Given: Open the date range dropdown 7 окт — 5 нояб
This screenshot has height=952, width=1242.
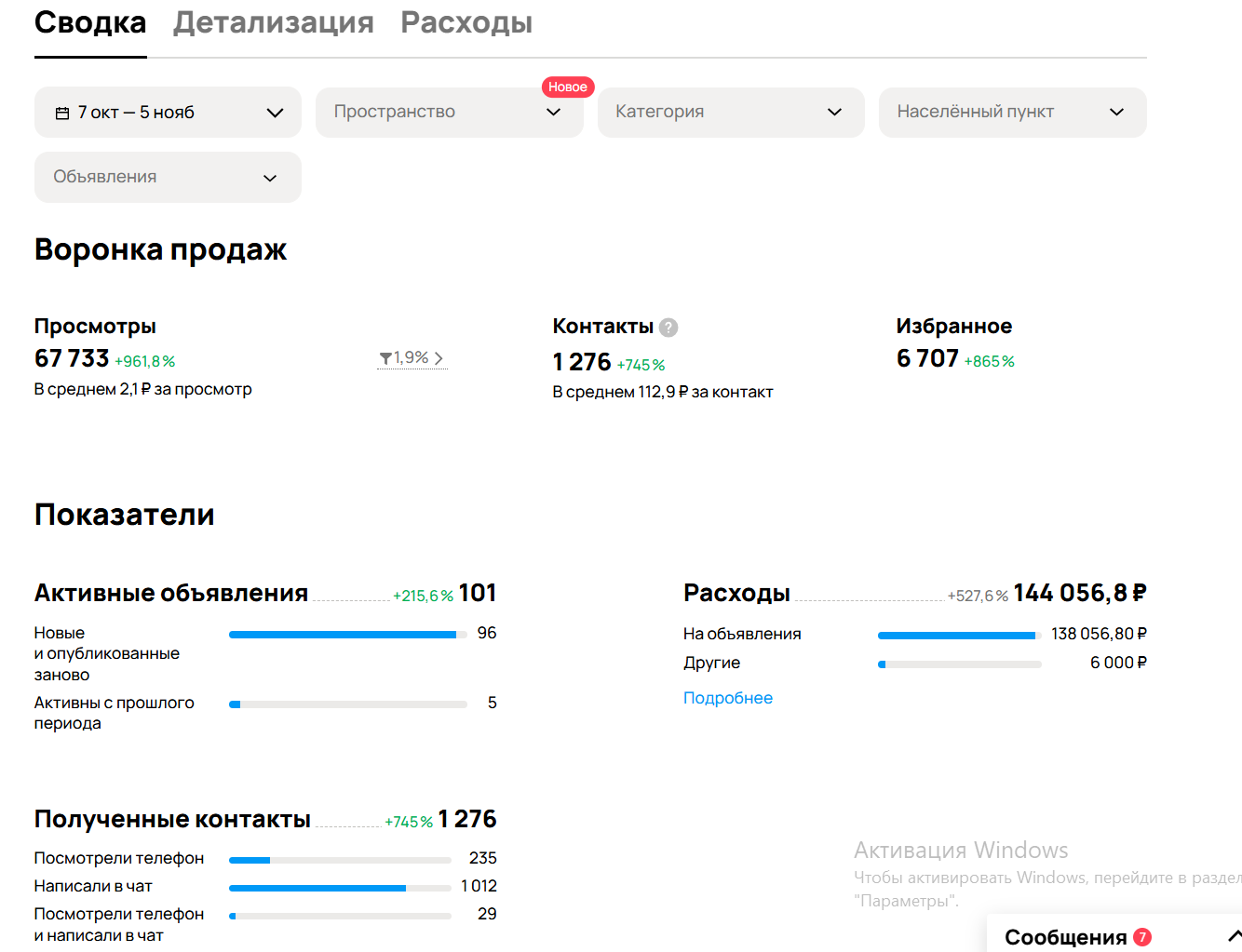Looking at the screenshot, I should coord(168,113).
